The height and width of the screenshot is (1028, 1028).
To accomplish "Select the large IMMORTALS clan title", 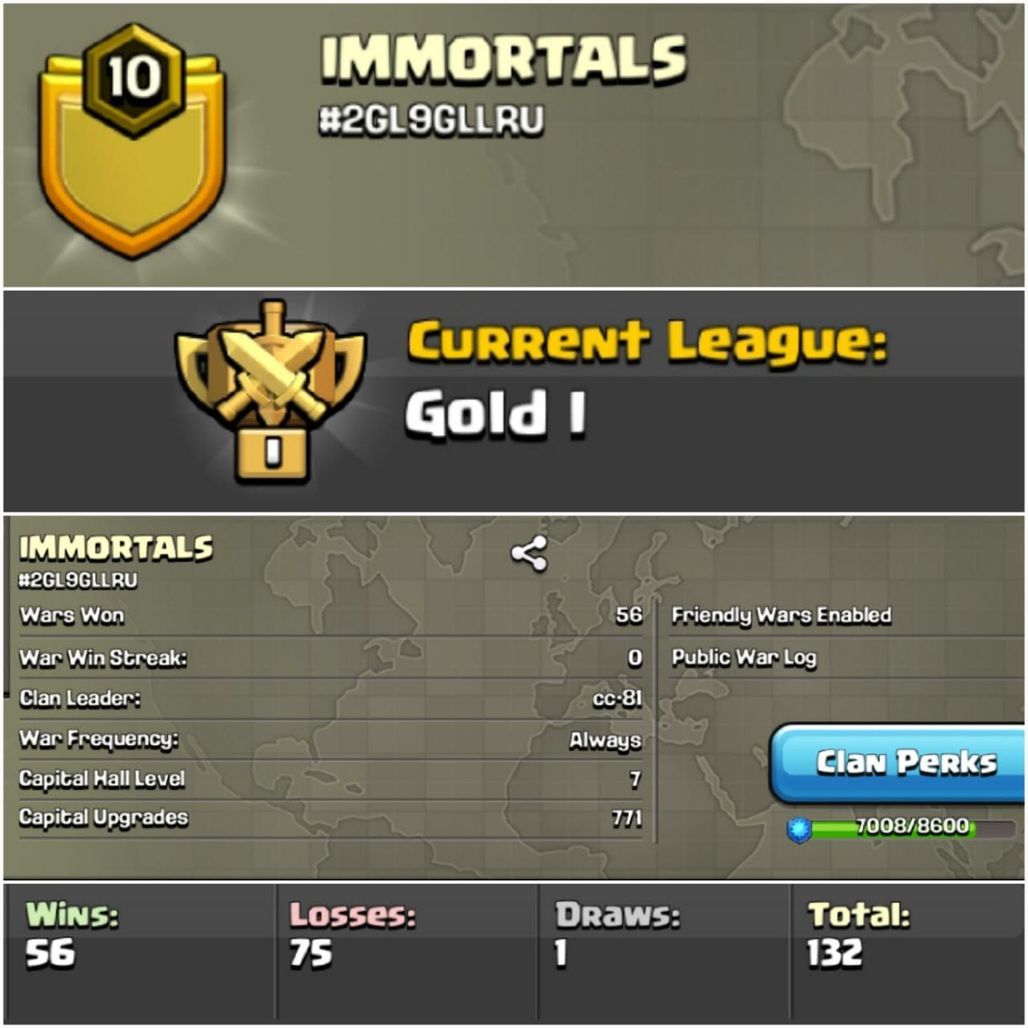I will point(504,58).
